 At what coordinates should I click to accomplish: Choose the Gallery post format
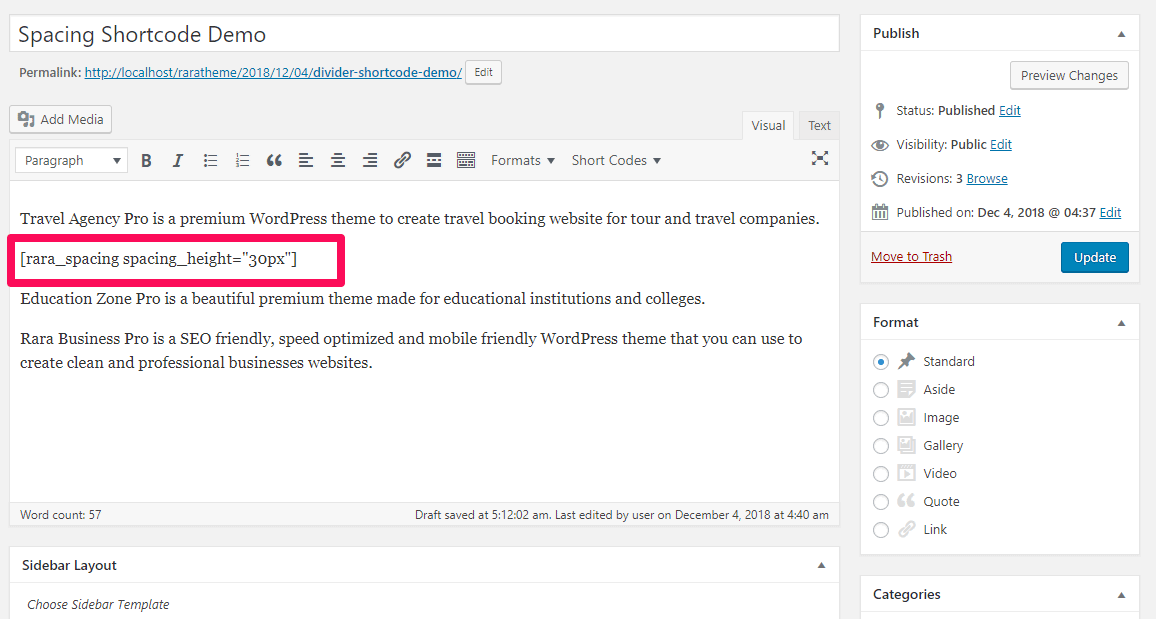coord(881,446)
